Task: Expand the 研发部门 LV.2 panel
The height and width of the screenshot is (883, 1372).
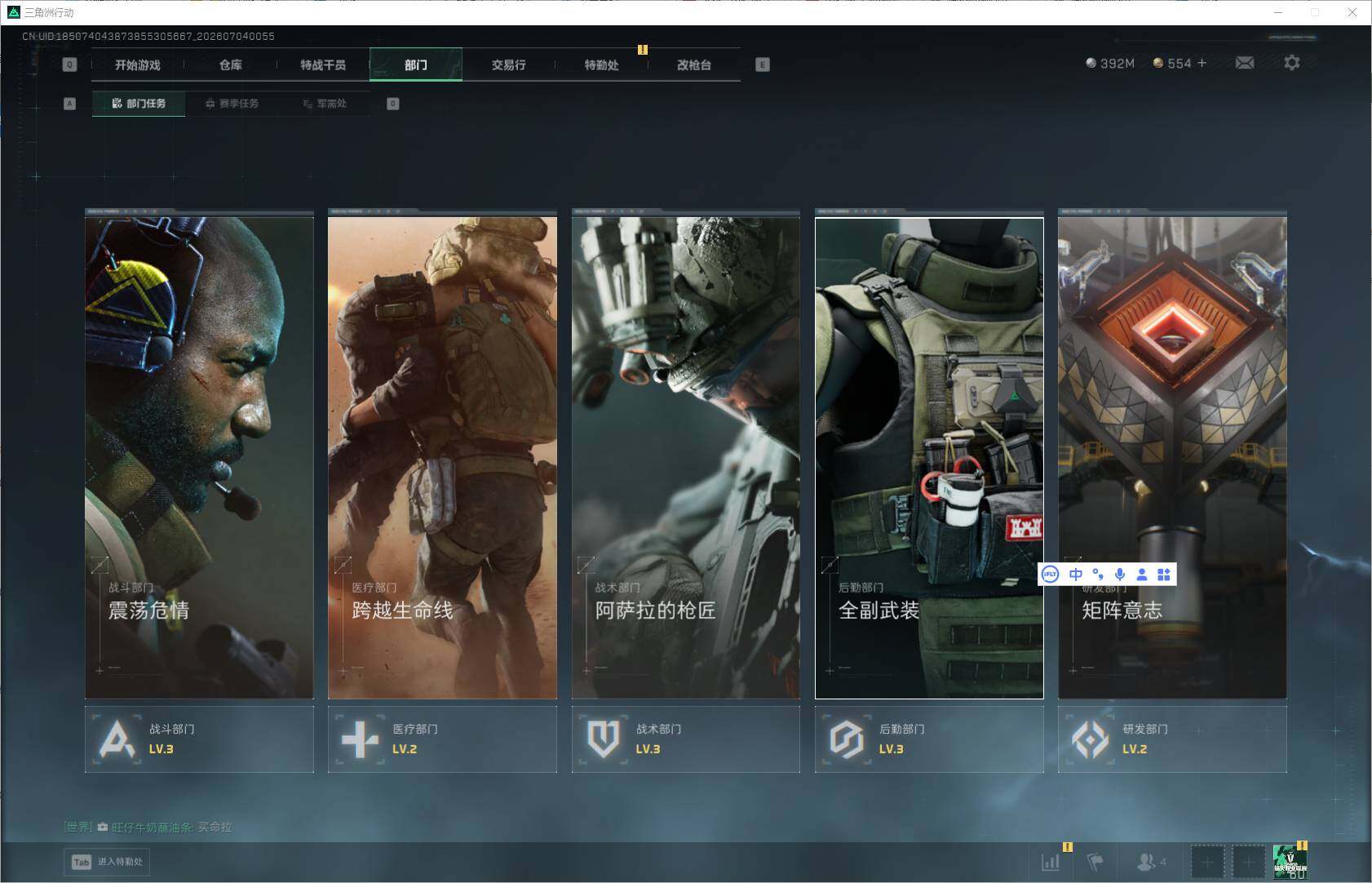Action: tap(1172, 739)
